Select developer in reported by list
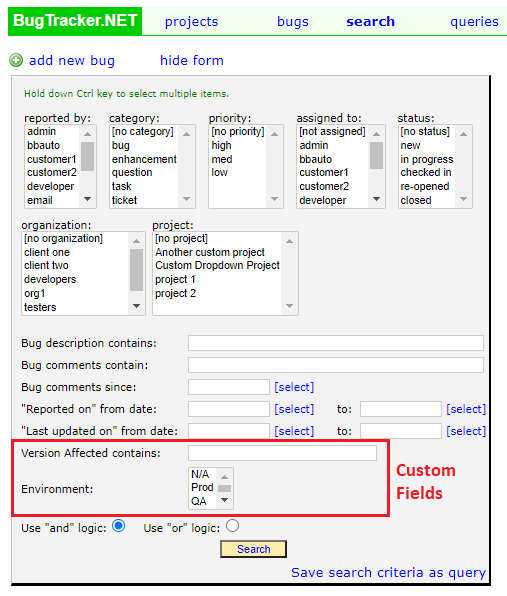Screen dimensions: 507x596 (x=51, y=187)
